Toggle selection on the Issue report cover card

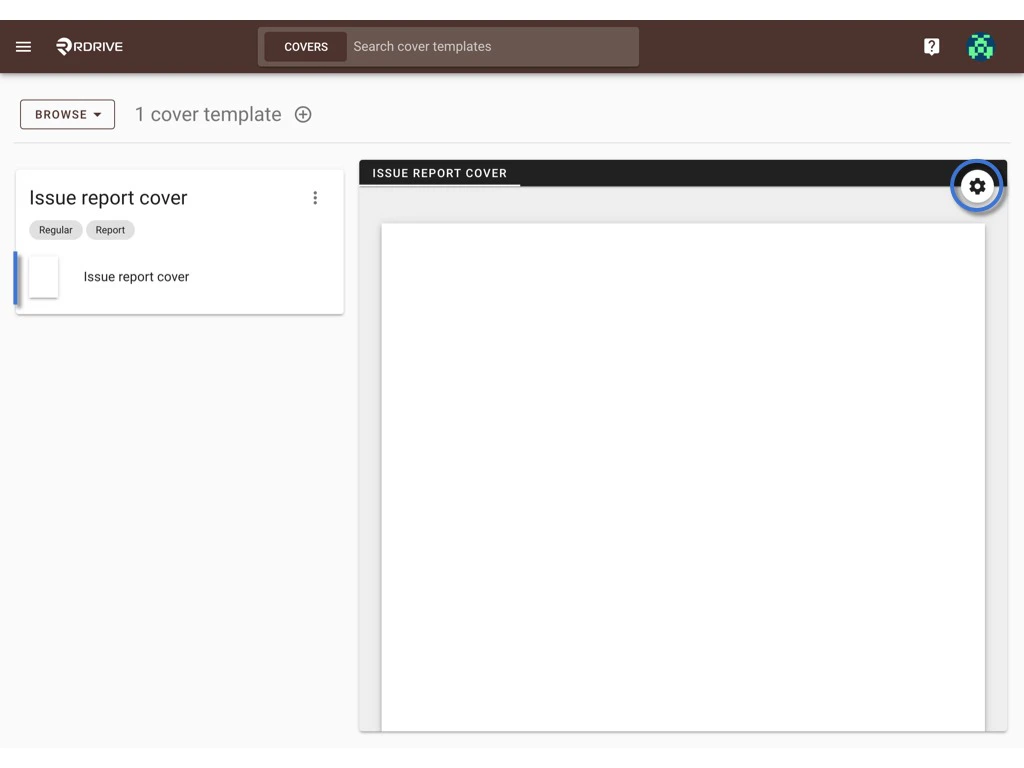tap(44, 277)
